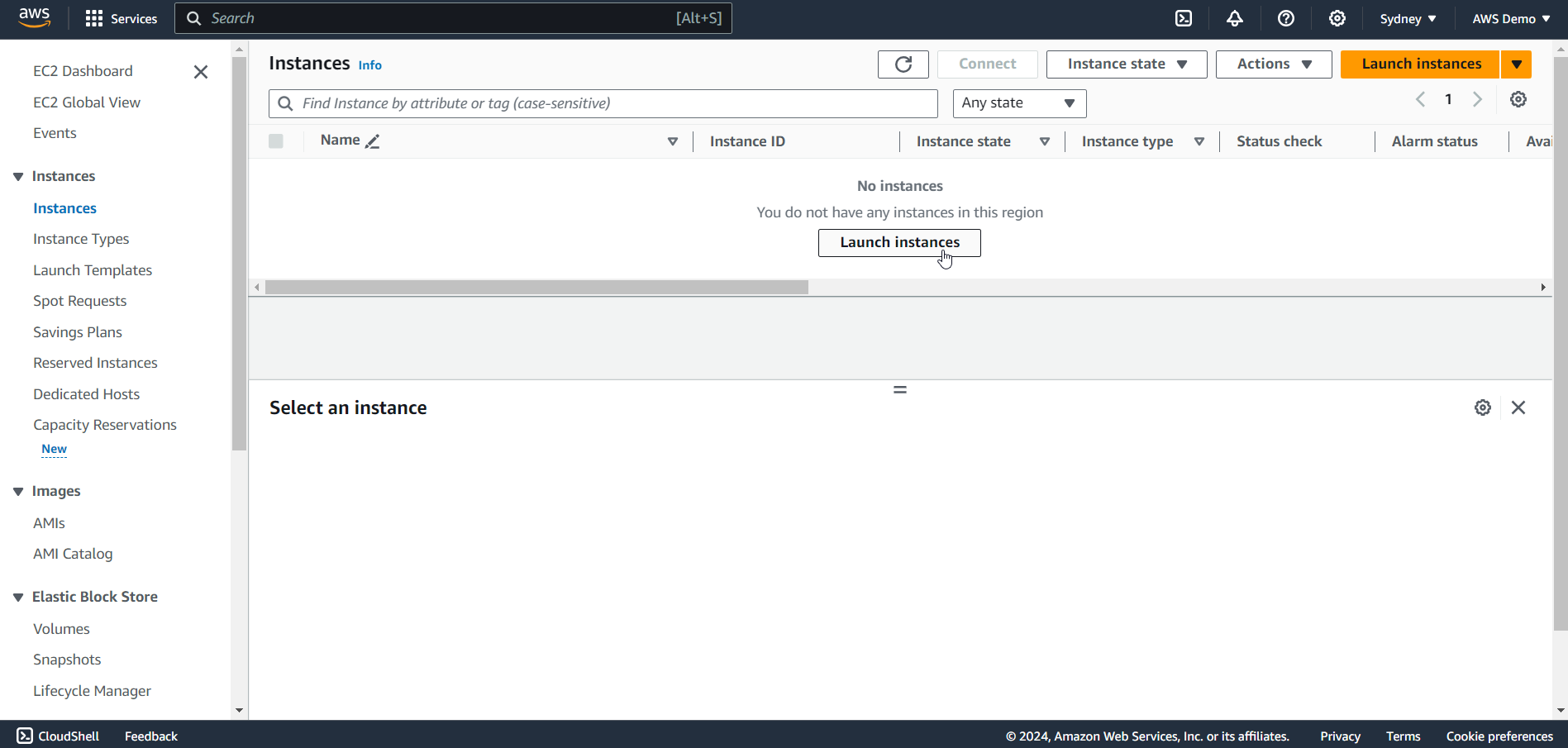The width and height of the screenshot is (1568, 748).
Task: Open the Actions dropdown
Action: pos(1274,64)
